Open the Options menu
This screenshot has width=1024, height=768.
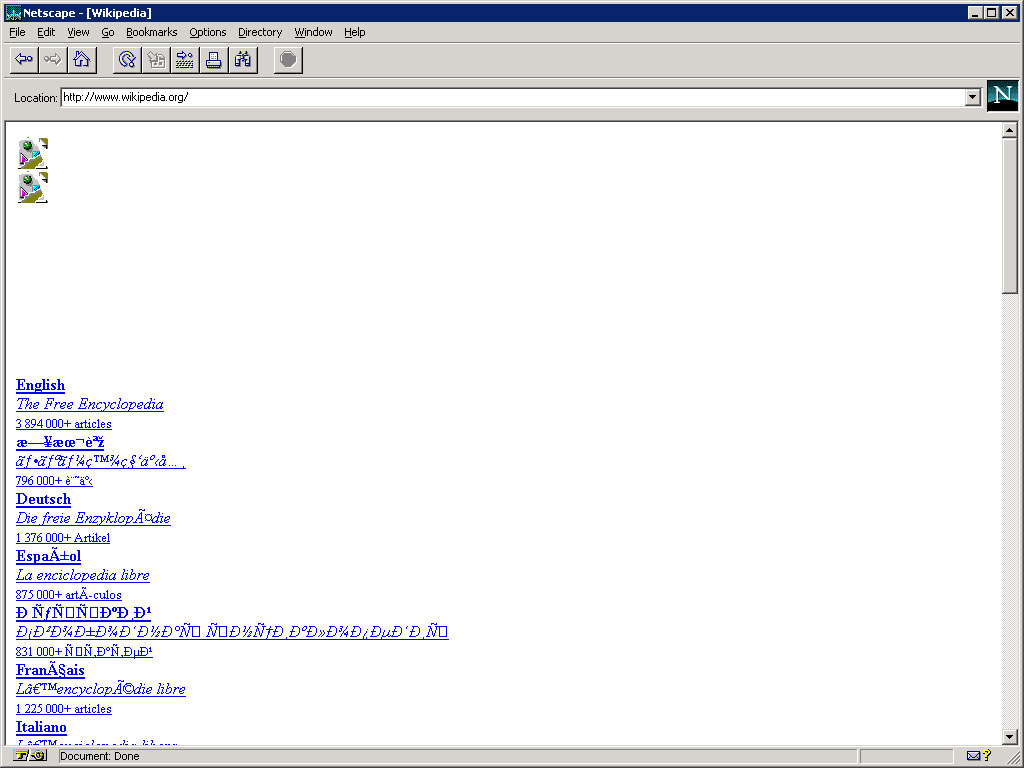pyautogui.click(x=208, y=32)
